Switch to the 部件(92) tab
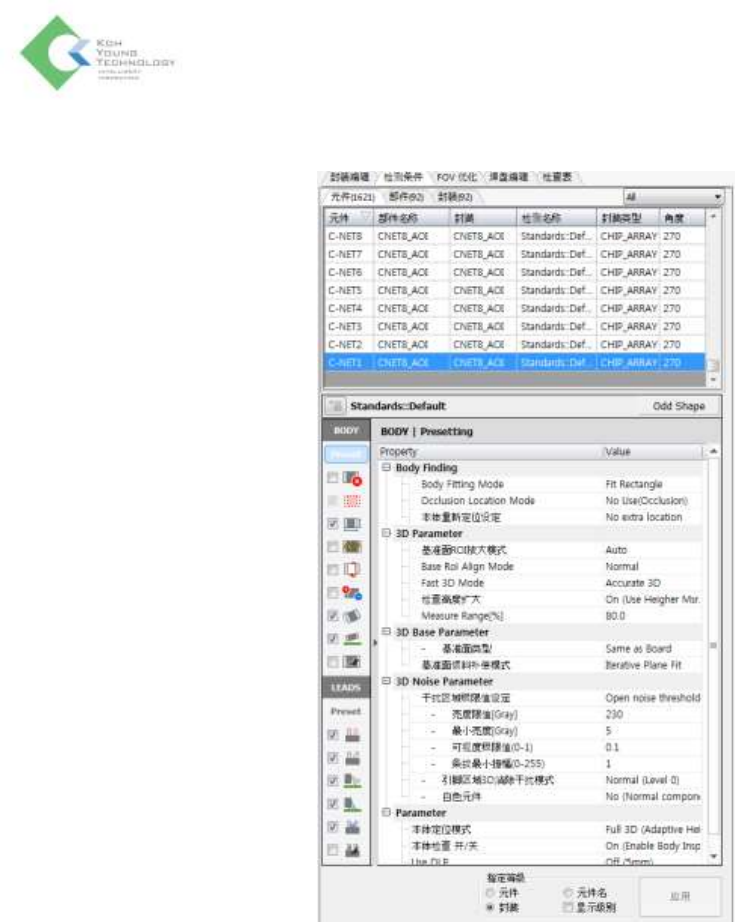This screenshot has height=922, width=735. tap(406, 197)
